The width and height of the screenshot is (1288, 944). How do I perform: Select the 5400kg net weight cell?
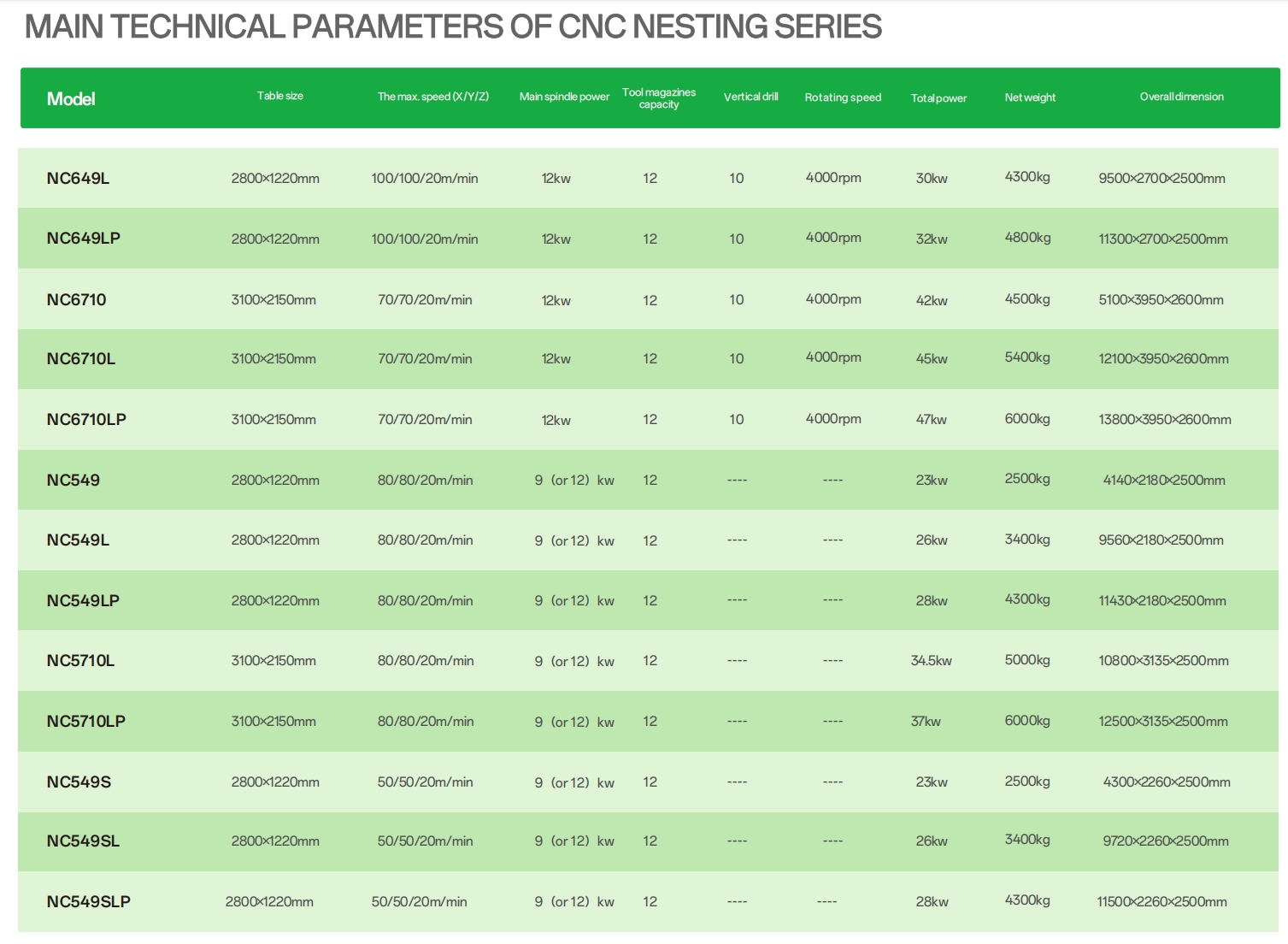[1027, 357]
